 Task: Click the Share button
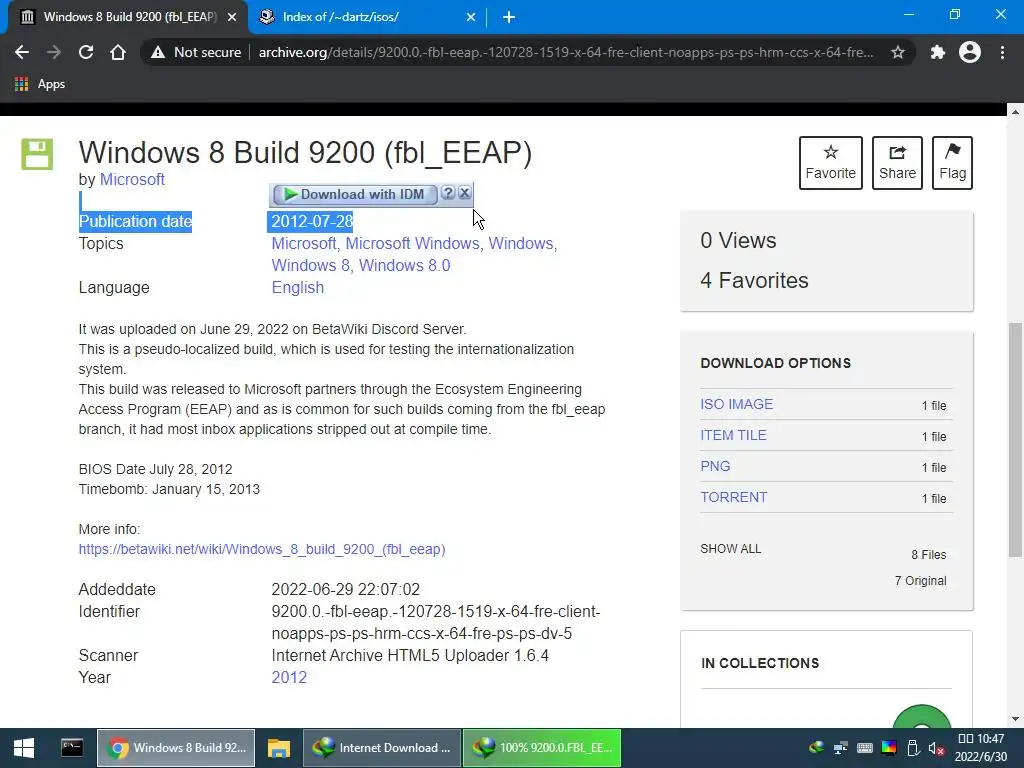pos(897,163)
